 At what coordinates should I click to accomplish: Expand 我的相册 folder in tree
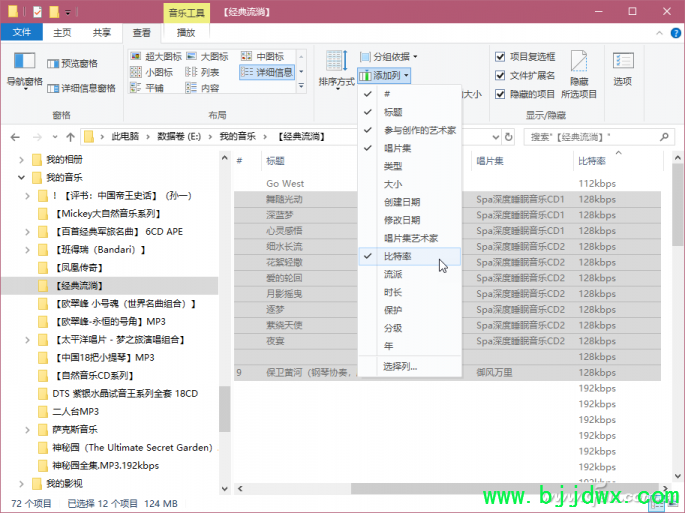[21, 160]
